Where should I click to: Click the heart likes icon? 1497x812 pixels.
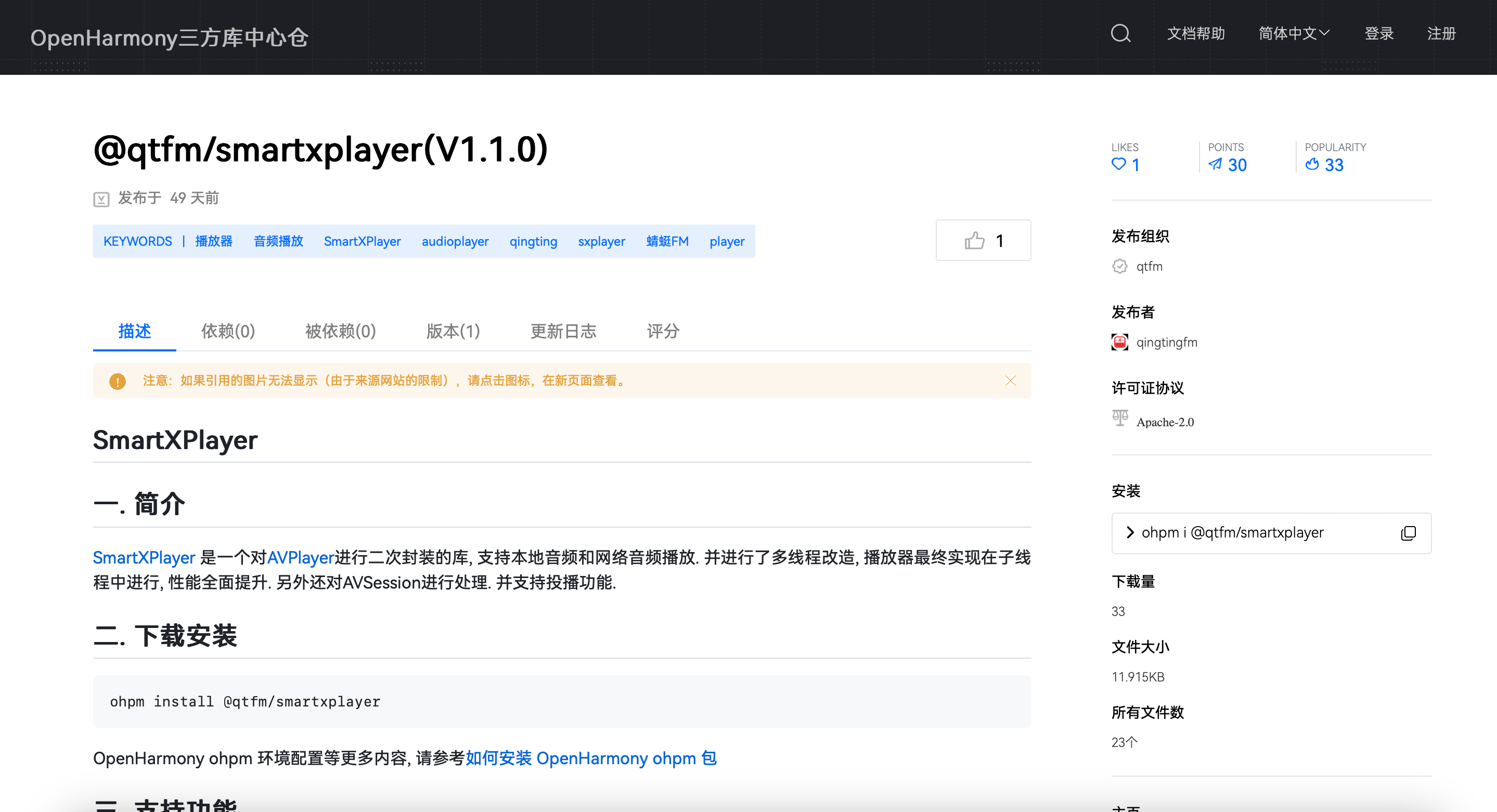pos(1118,164)
